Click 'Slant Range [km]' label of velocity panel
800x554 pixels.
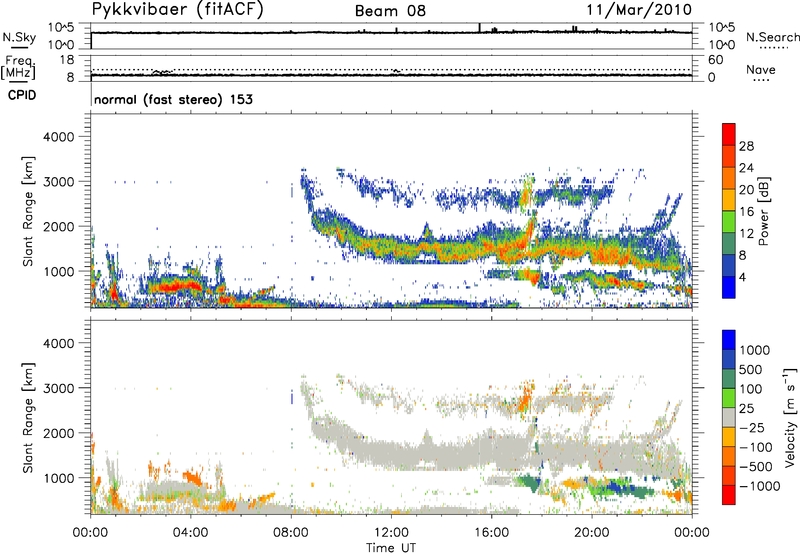tap(28, 417)
